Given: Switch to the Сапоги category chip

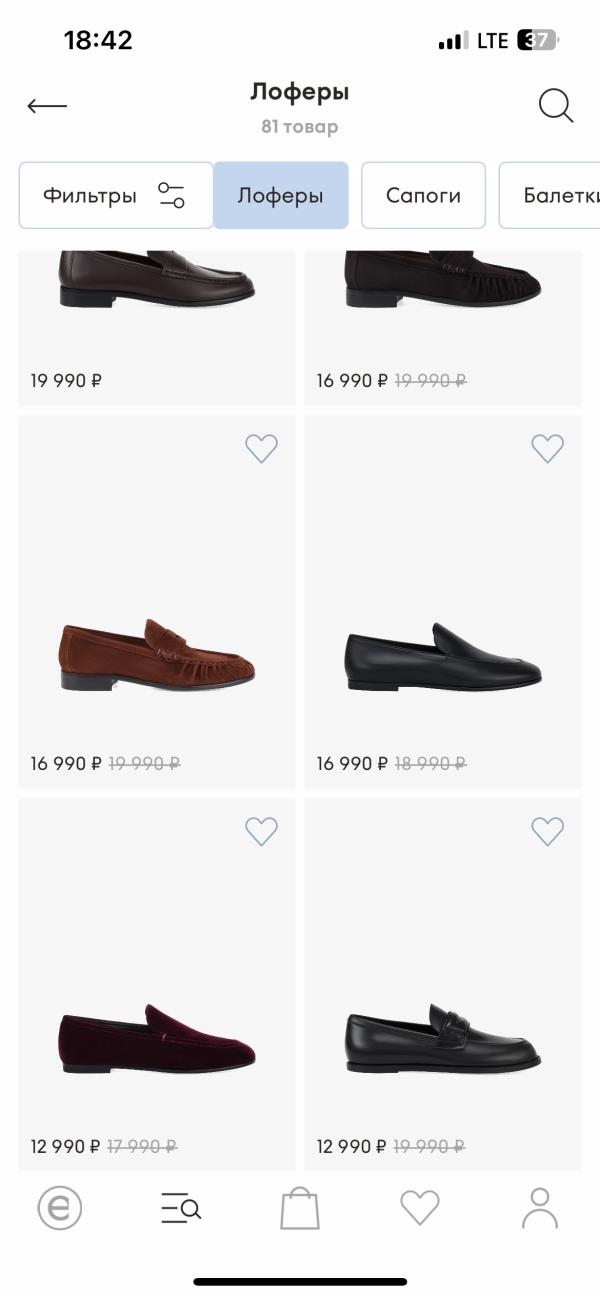Looking at the screenshot, I should coord(423,195).
